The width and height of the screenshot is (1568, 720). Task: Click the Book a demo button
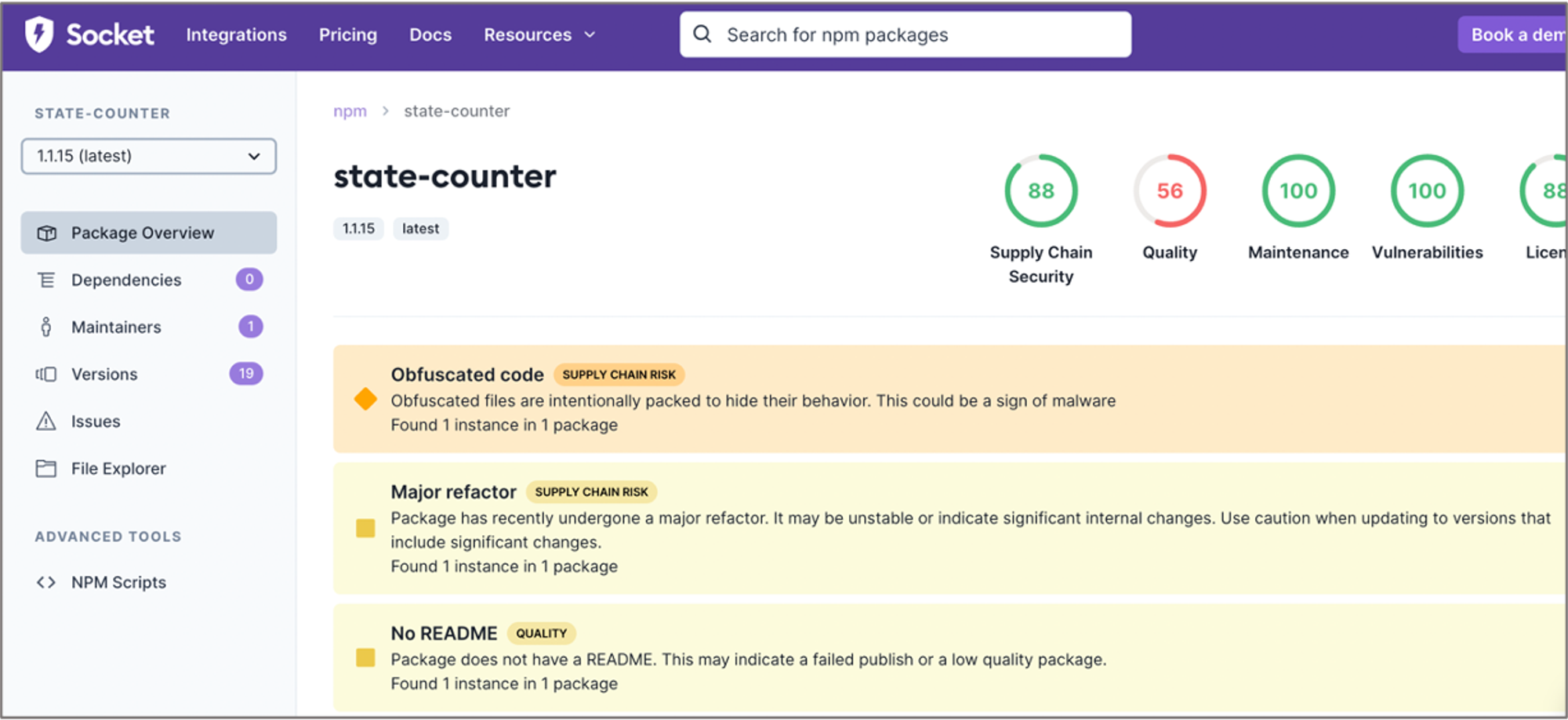point(1513,34)
